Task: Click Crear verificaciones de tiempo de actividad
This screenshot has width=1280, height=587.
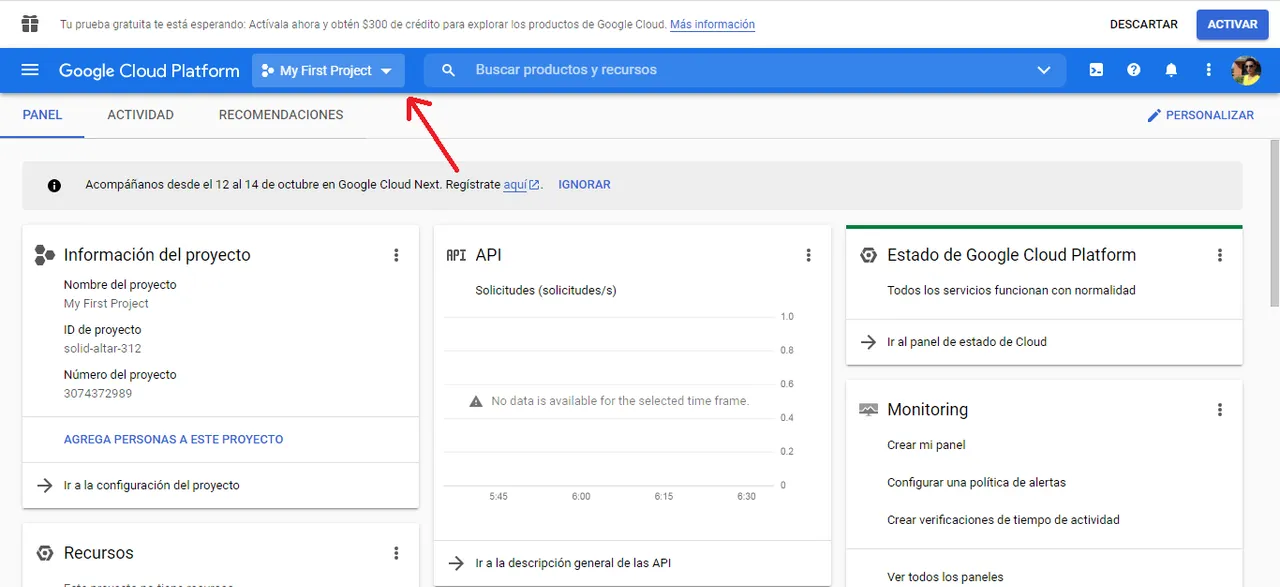Action: (1003, 520)
